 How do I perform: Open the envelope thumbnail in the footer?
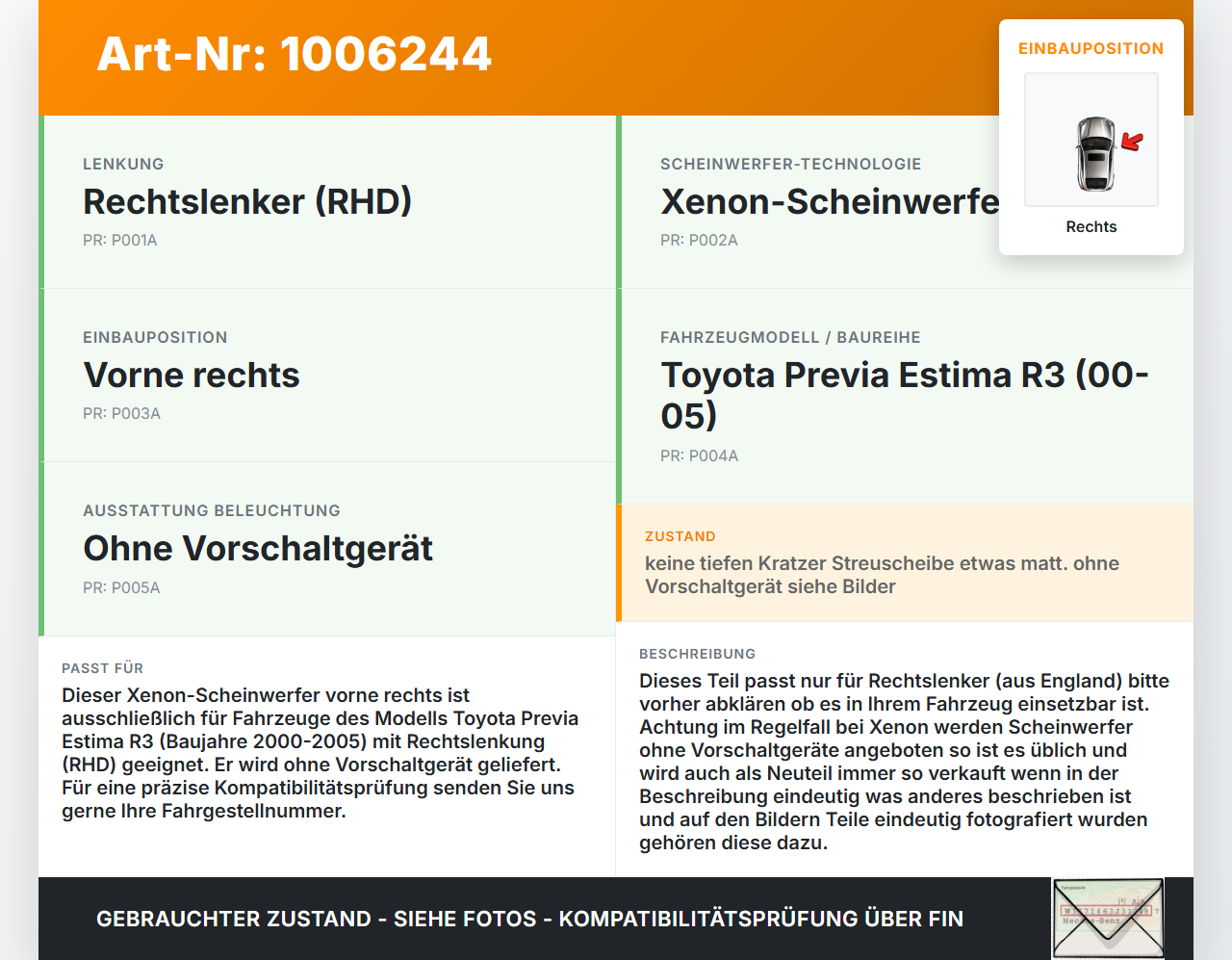[1108, 919]
